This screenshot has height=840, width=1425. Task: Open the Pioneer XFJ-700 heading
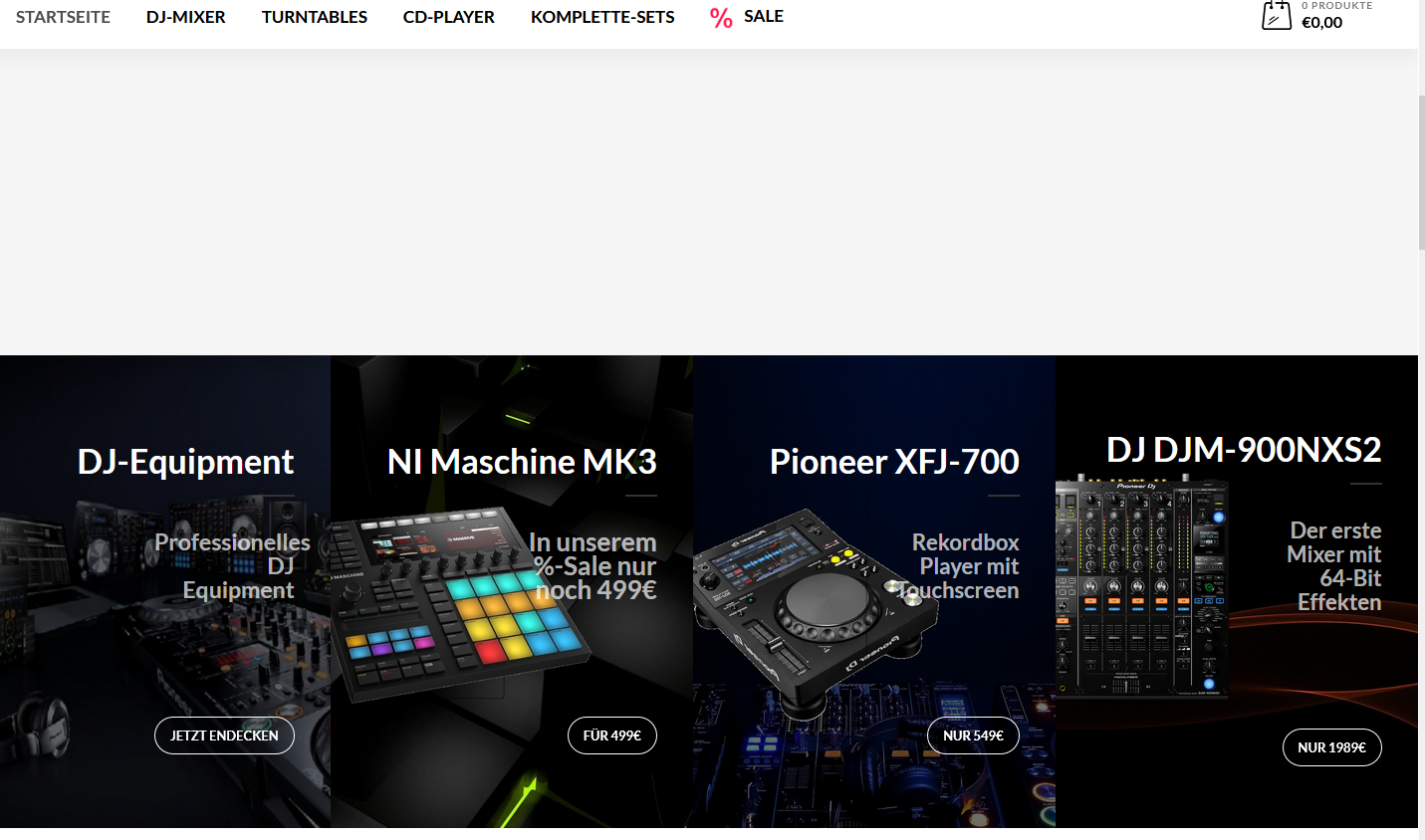[x=894, y=462]
